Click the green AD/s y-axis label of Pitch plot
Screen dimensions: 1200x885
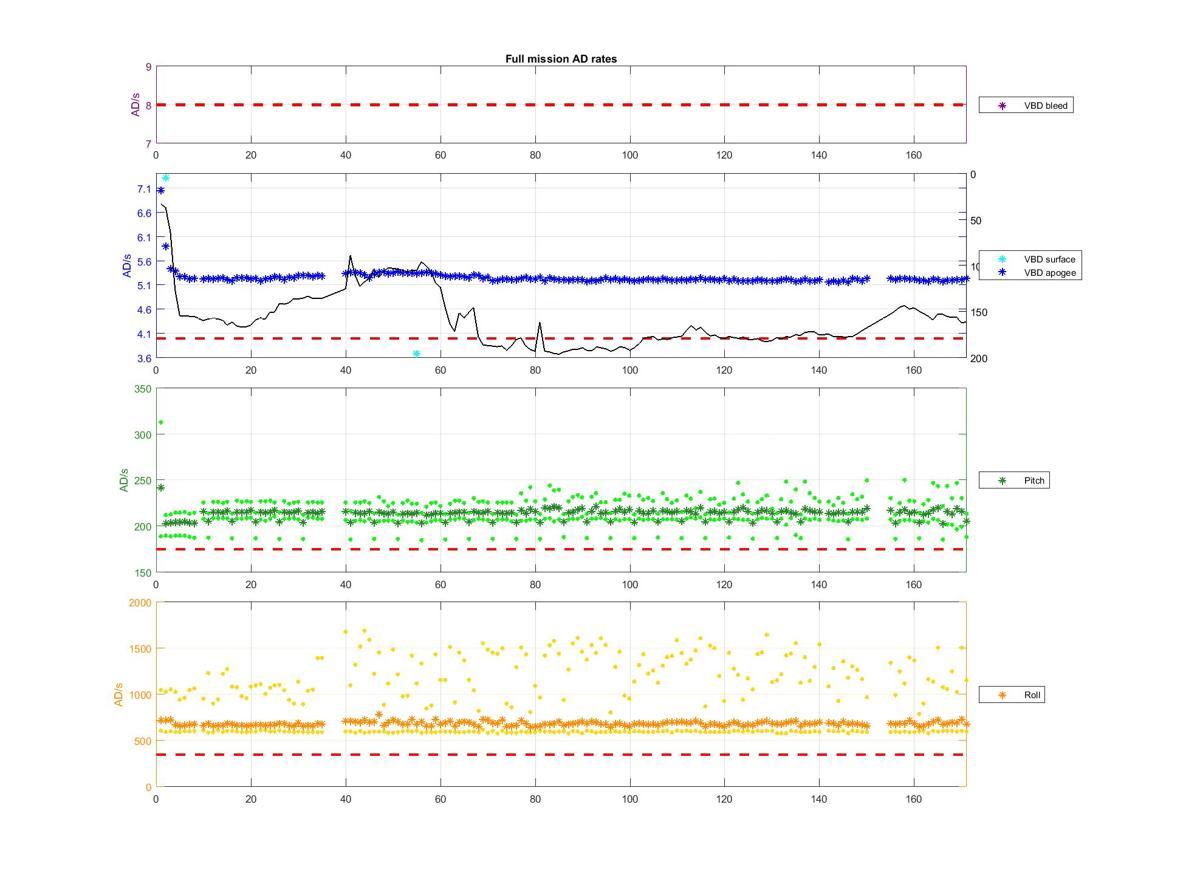(x=124, y=479)
